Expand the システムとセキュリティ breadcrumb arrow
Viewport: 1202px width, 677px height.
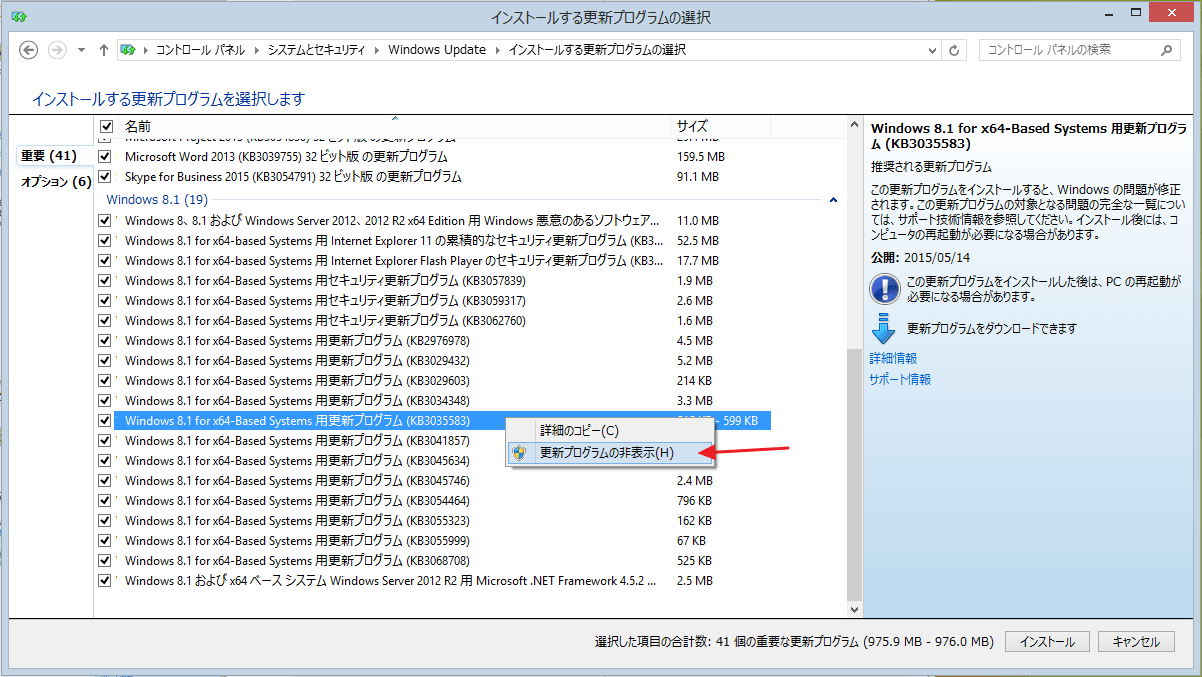pyautogui.click(x=378, y=50)
